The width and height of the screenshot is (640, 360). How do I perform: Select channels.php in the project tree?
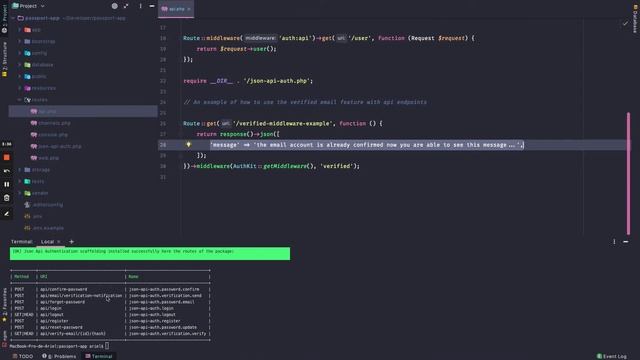54,123
